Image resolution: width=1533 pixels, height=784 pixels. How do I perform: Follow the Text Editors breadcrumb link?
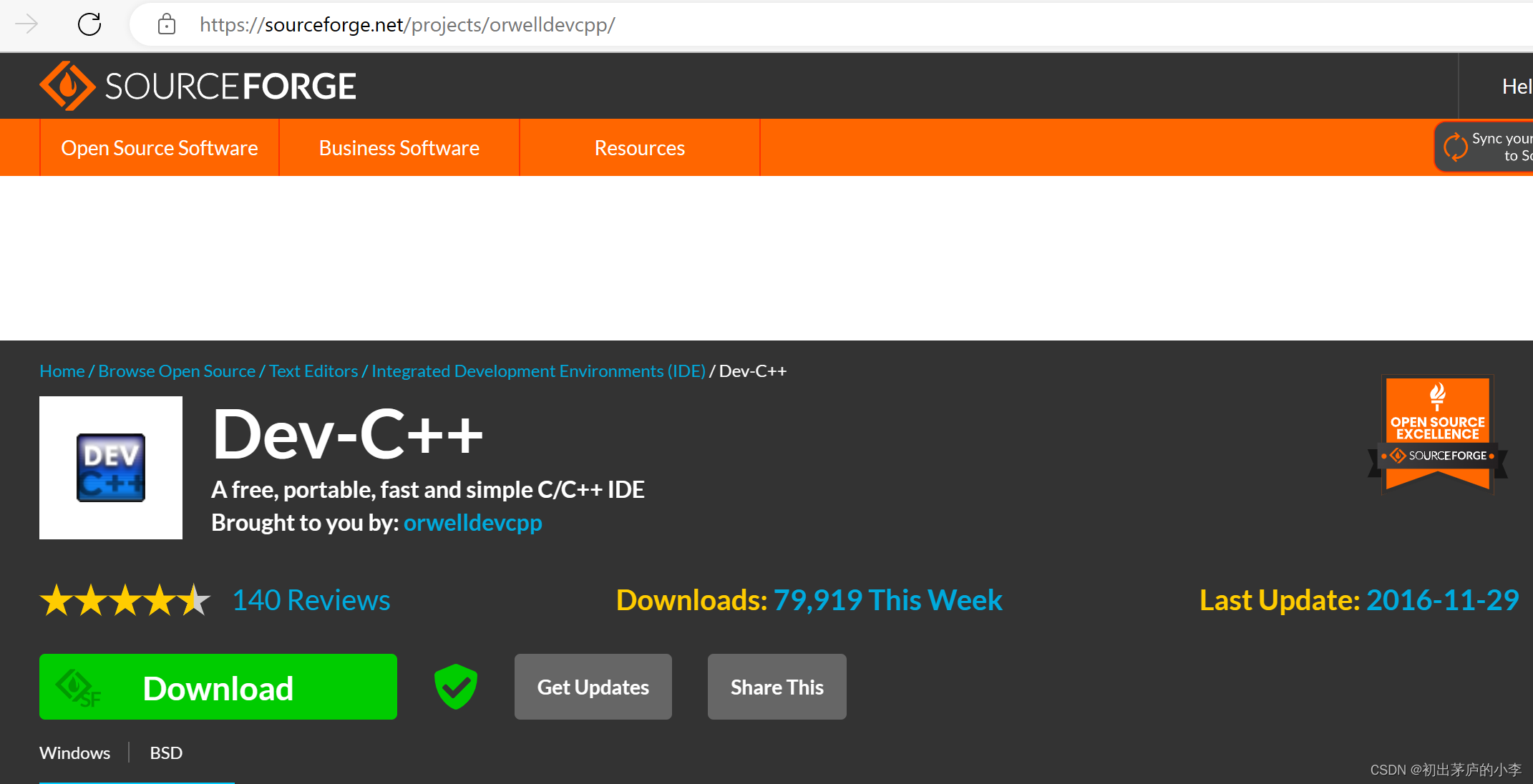pyautogui.click(x=313, y=371)
